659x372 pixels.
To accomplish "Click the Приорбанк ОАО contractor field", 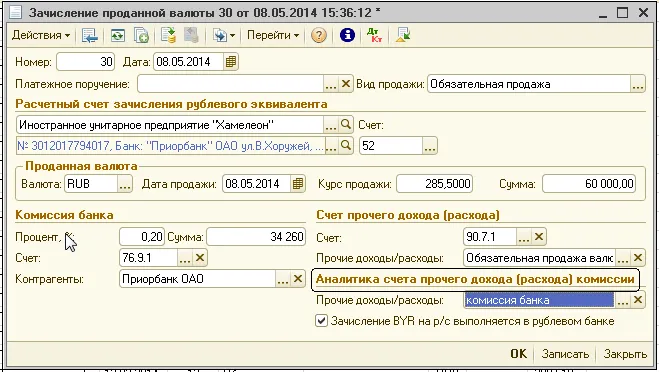I will [x=198, y=279].
